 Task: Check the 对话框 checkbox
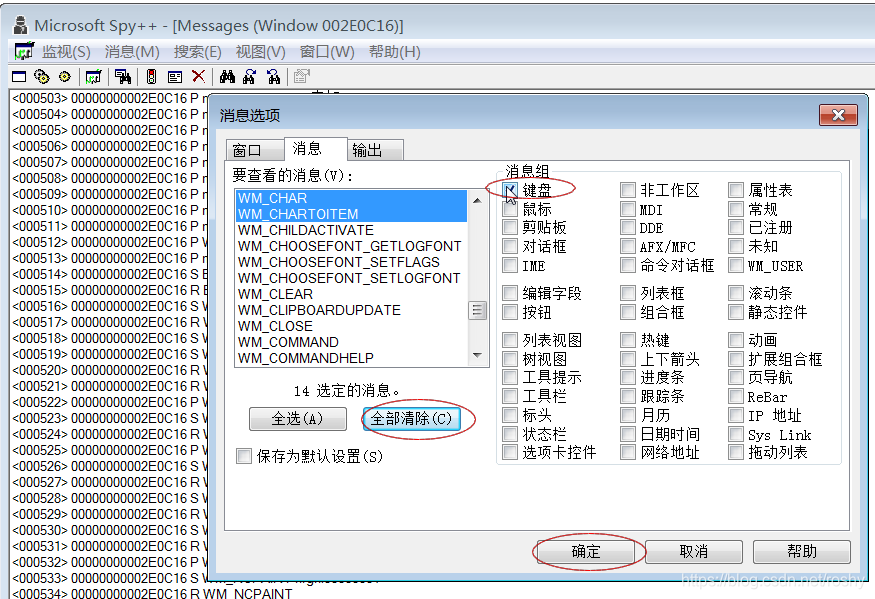(510, 246)
